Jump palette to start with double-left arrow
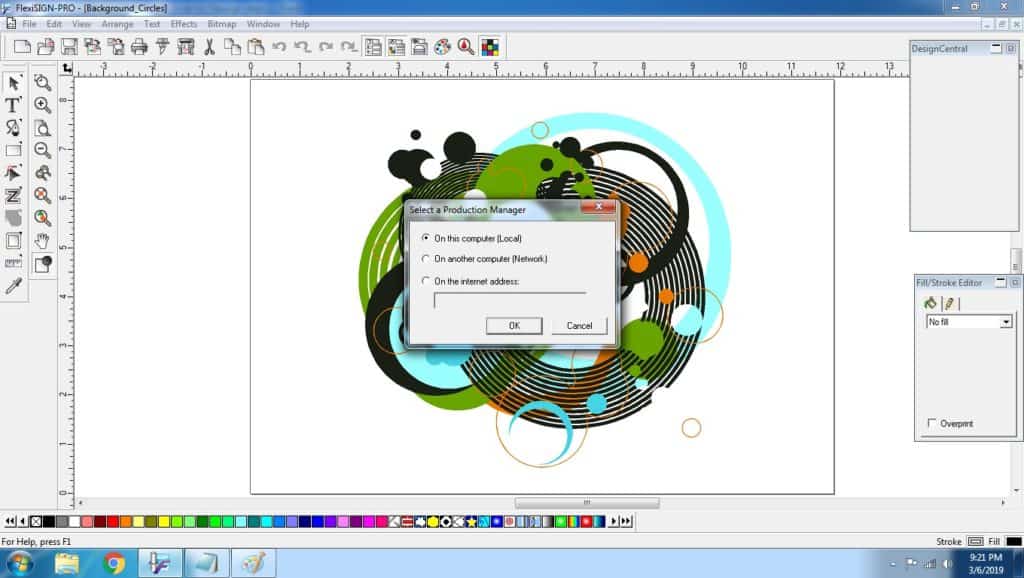Screen dimensions: 1024x578 click(x=10, y=521)
